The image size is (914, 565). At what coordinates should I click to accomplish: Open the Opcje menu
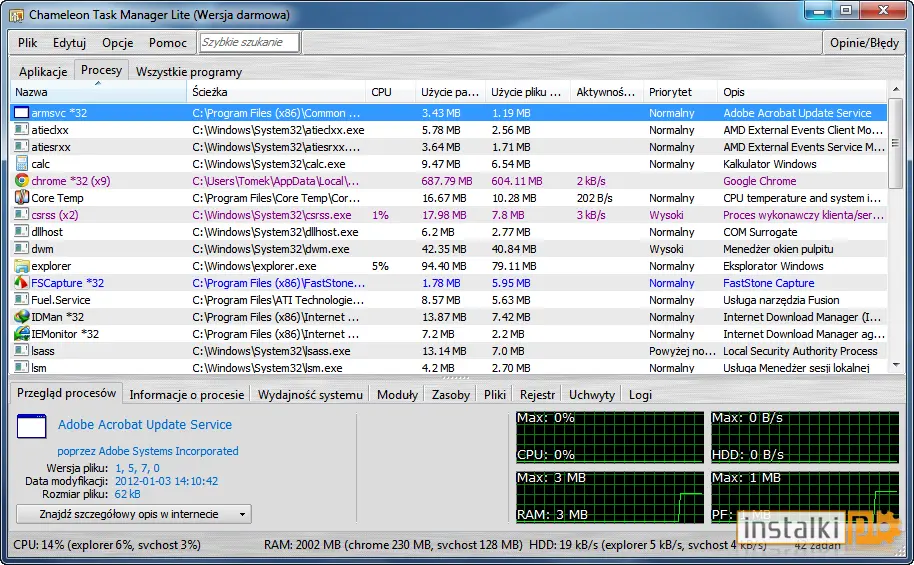[118, 43]
